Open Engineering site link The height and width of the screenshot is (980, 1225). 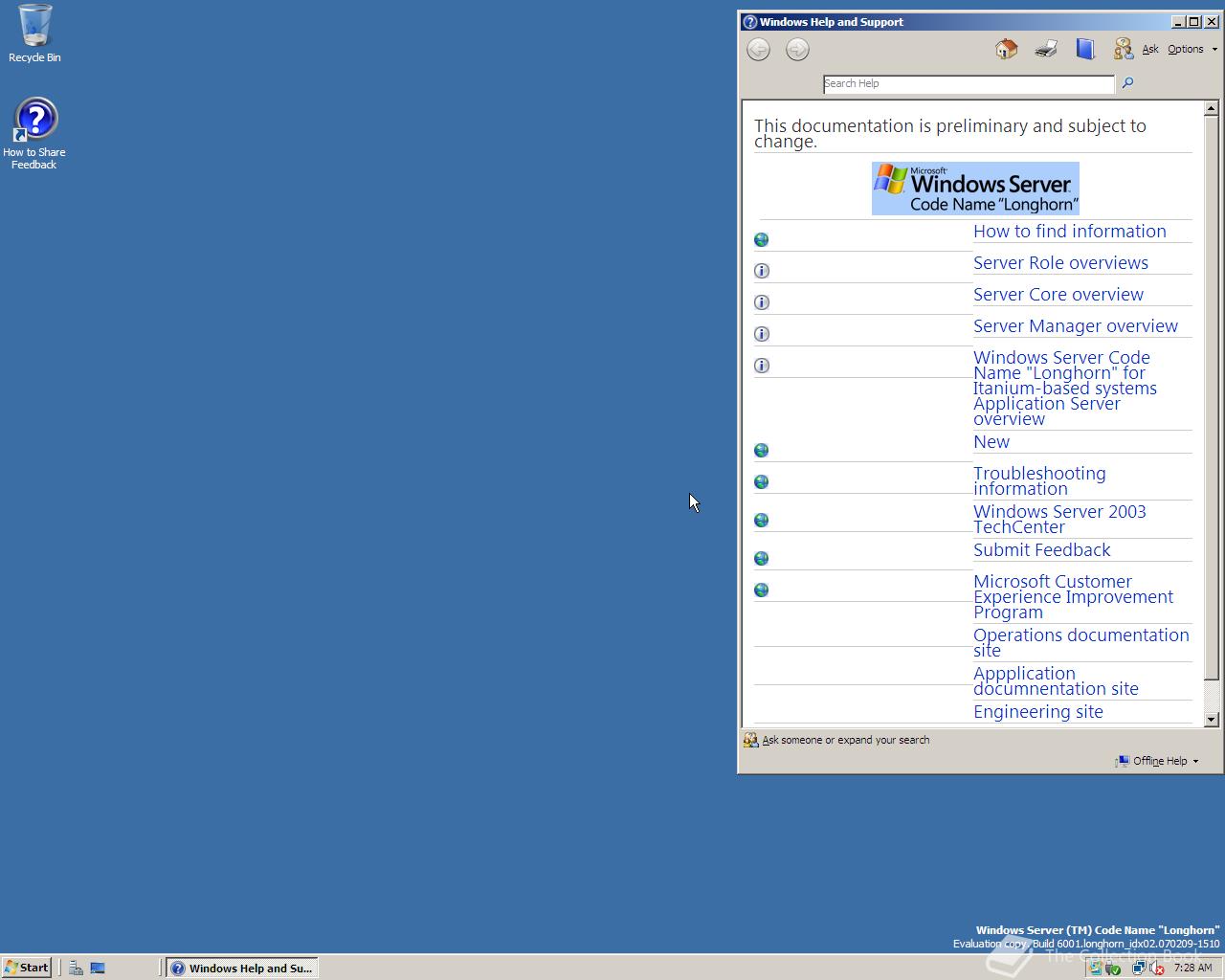1037,711
